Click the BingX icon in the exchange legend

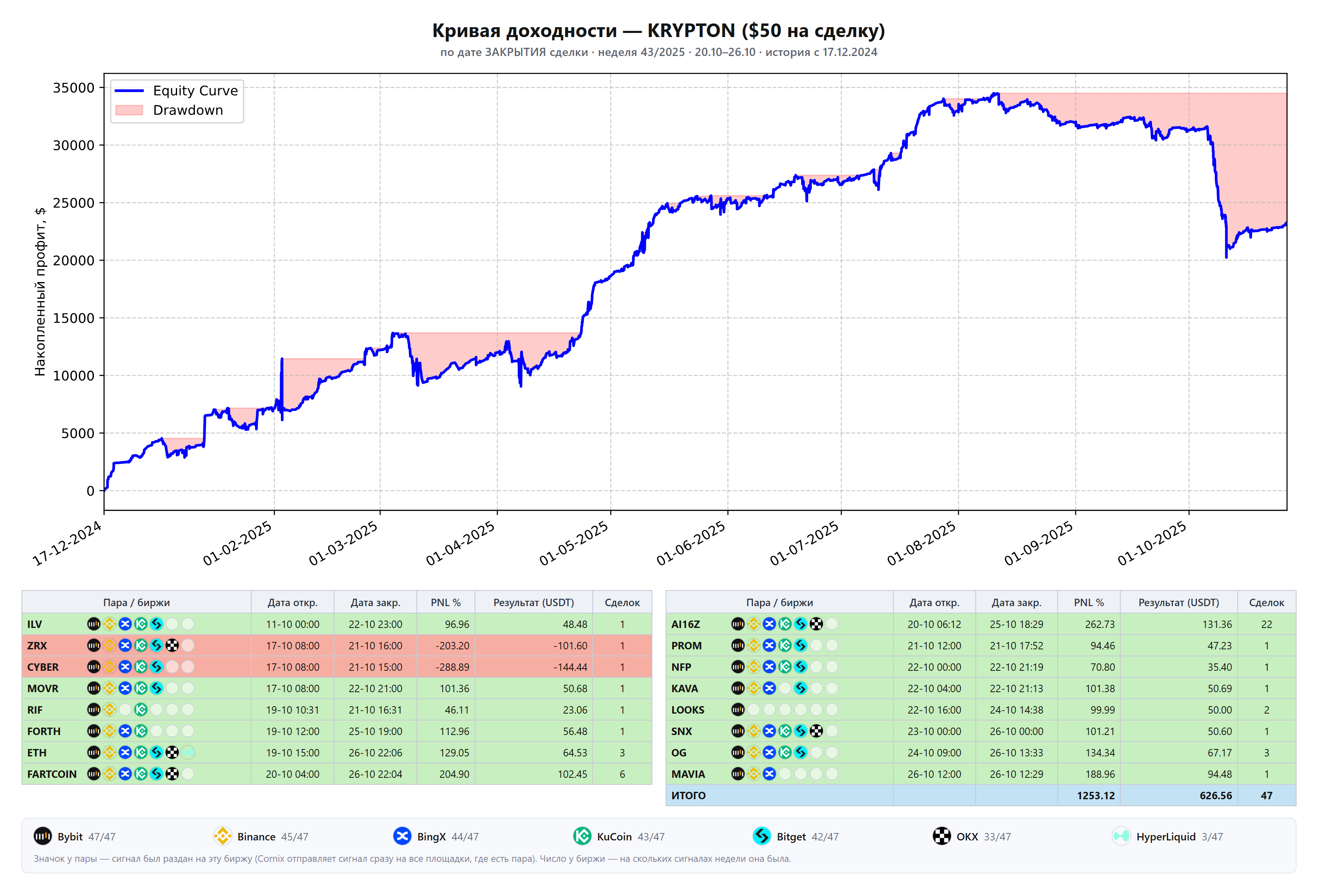coord(402,836)
